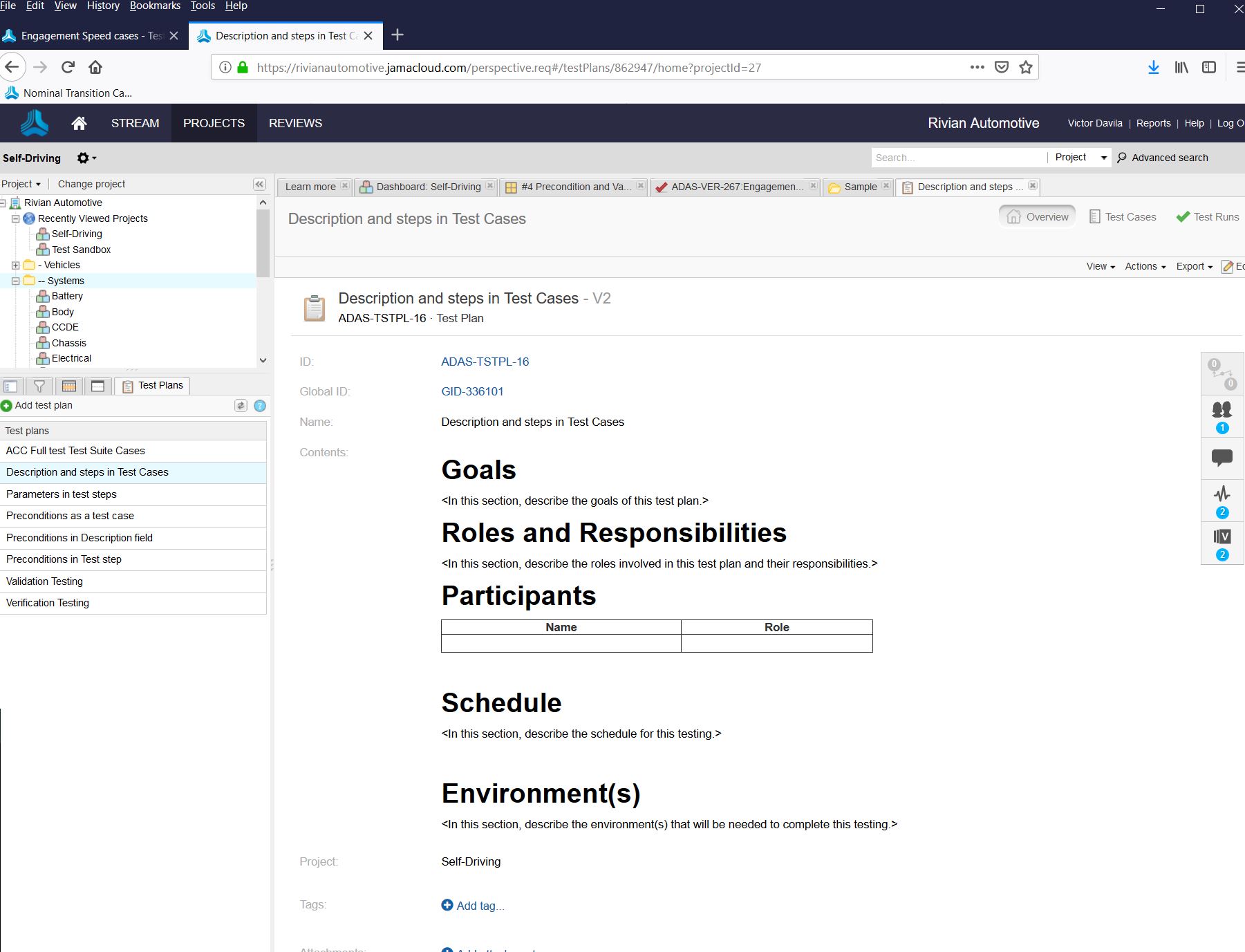Open connected users widget

coord(1221,417)
